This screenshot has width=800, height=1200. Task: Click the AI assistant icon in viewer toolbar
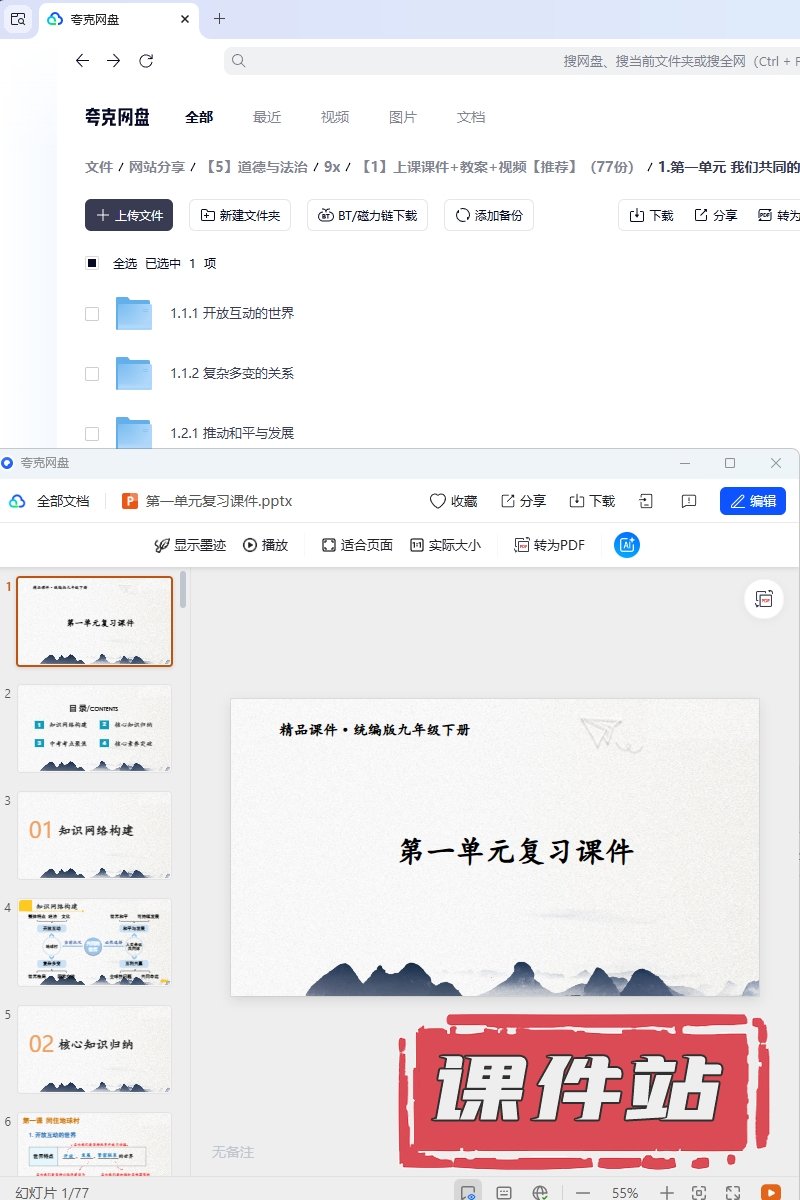[x=627, y=545]
